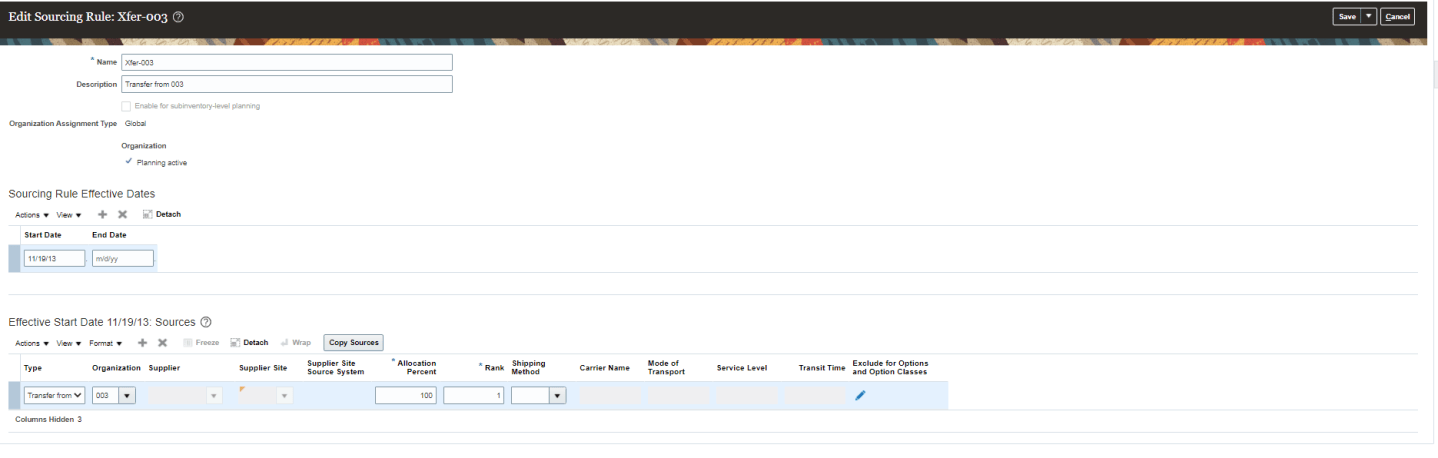Click the Columns Hidden 3 text
Image resolution: width=1438 pixels, height=458 pixels.
(x=48, y=419)
